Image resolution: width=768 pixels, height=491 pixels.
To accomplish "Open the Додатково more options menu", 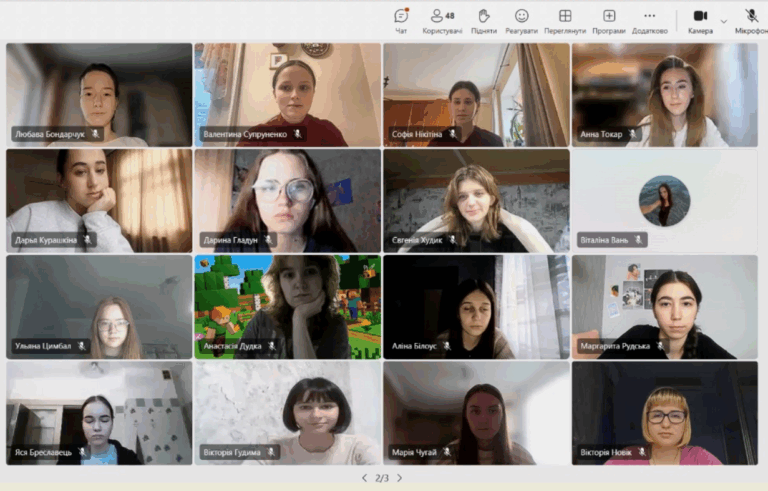I will 649,18.
